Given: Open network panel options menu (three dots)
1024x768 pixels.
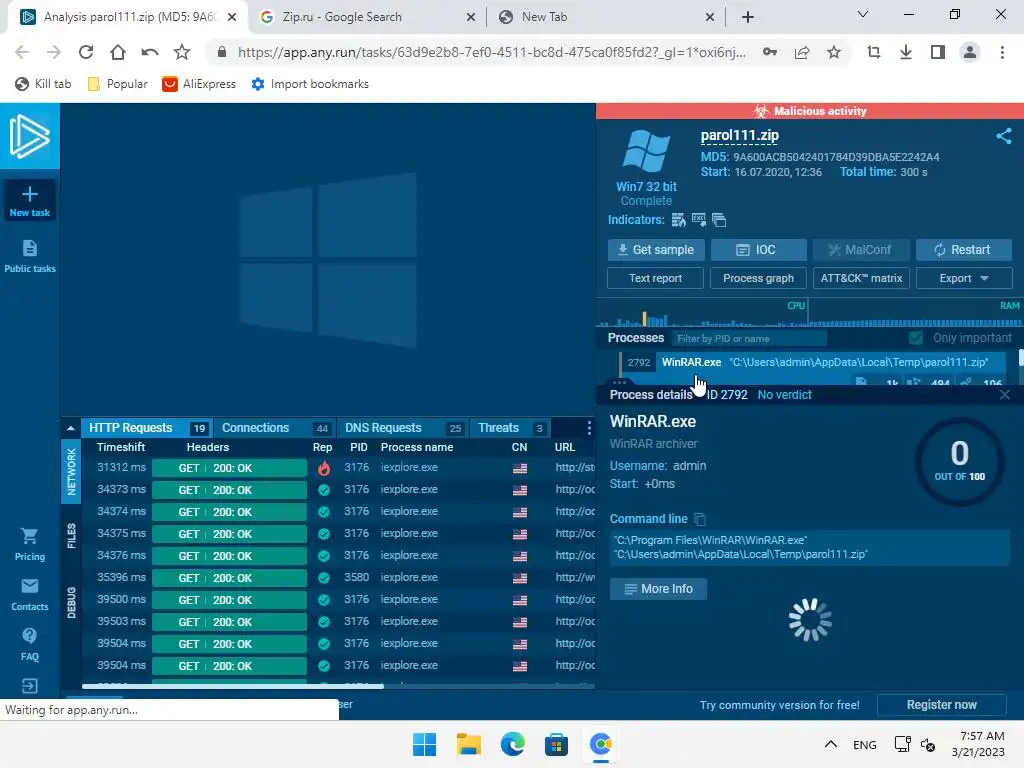Looking at the screenshot, I should pyautogui.click(x=588, y=428).
